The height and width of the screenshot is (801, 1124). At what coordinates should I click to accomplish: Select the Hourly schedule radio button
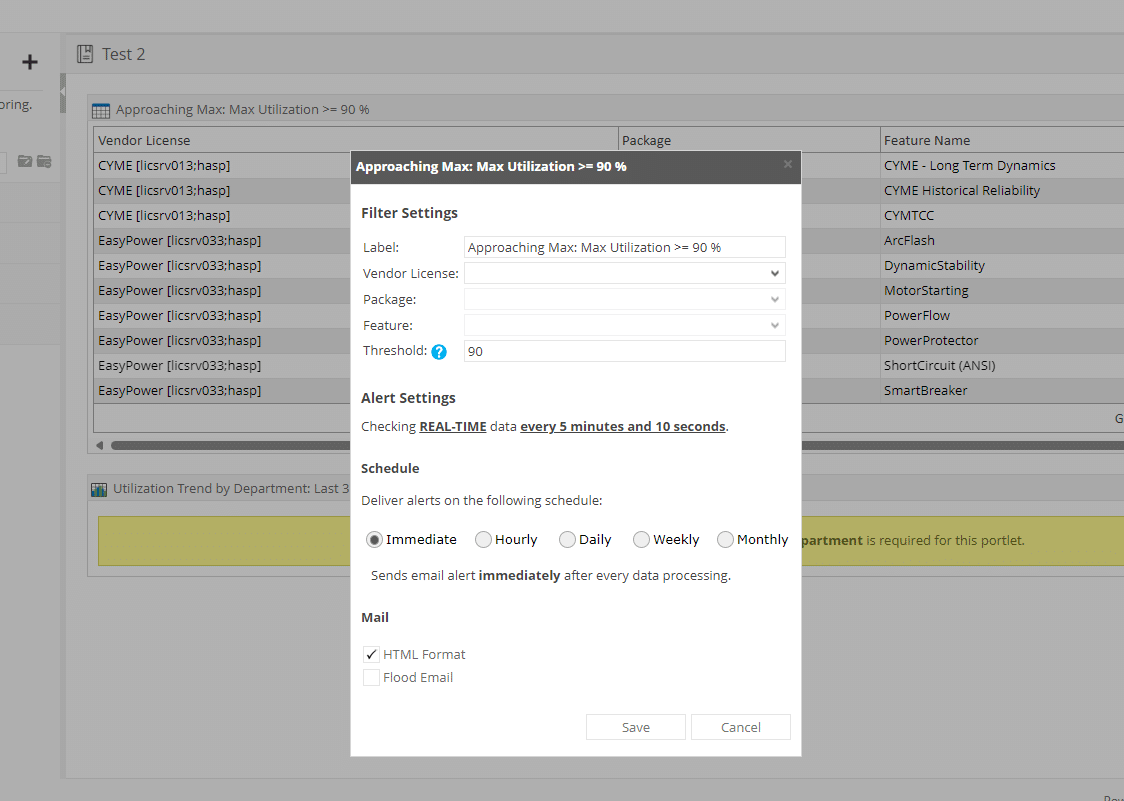tap(483, 539)
